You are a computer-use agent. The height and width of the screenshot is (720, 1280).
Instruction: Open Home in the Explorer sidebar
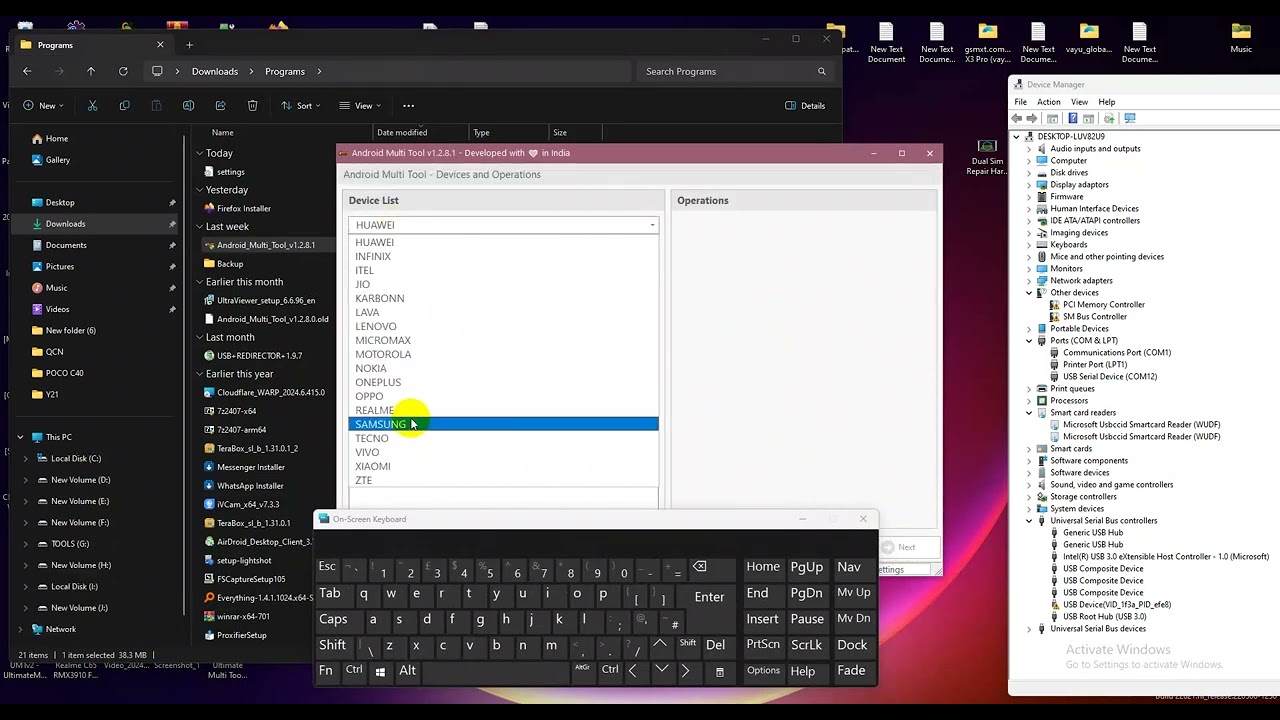(x=57, y=138)
